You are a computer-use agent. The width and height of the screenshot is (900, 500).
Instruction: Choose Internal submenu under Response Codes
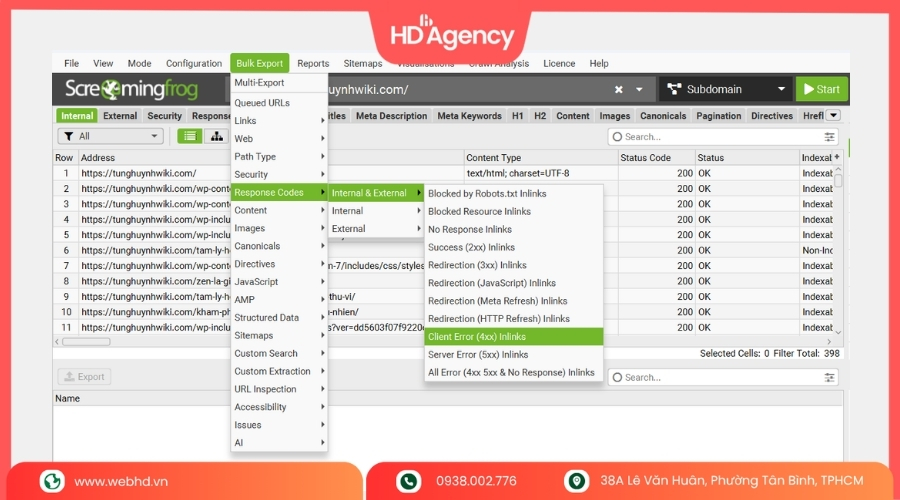pos(376,211)
